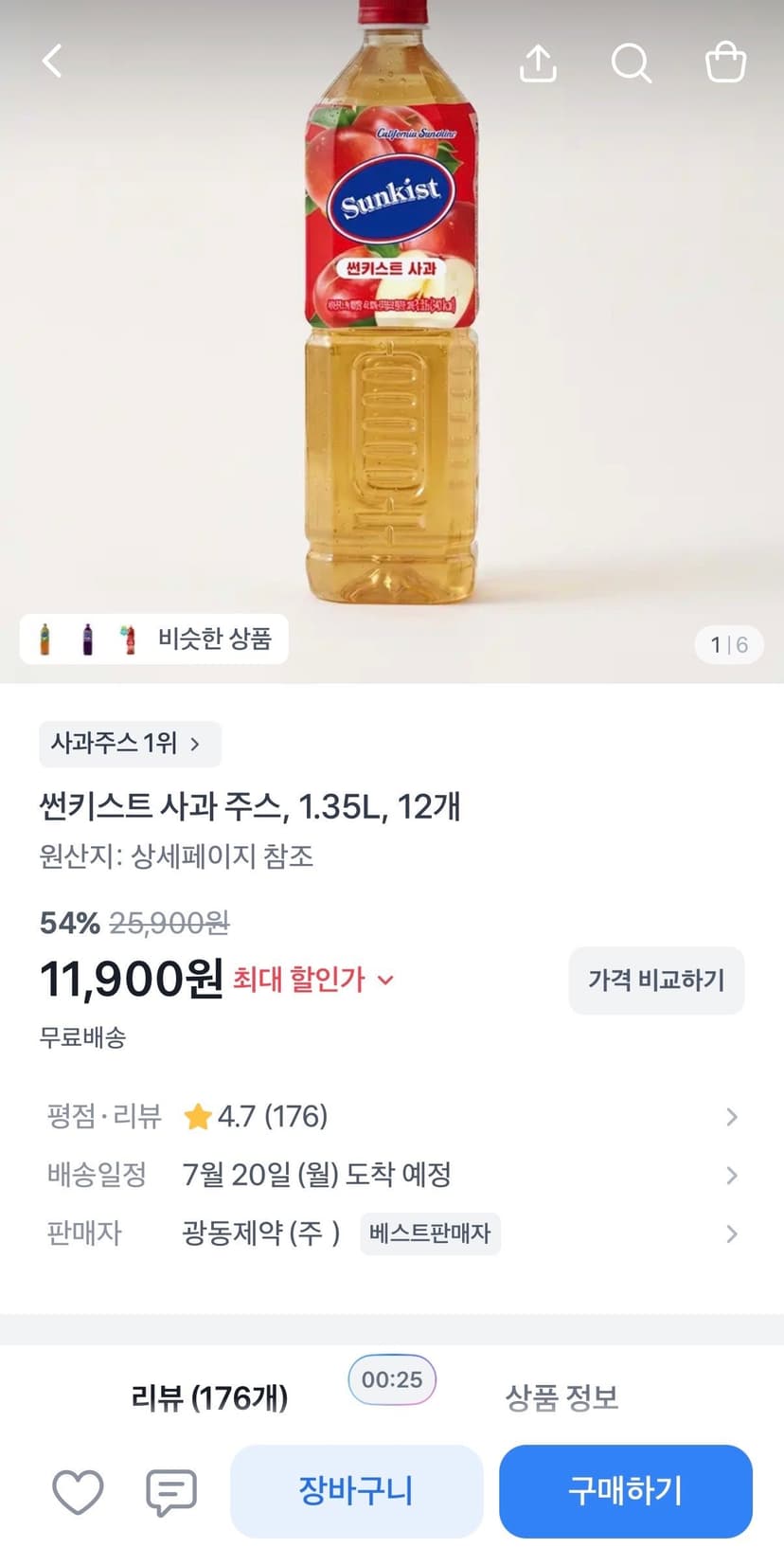Open the share icon
784x1566 pixels.
tap(538, 63)
